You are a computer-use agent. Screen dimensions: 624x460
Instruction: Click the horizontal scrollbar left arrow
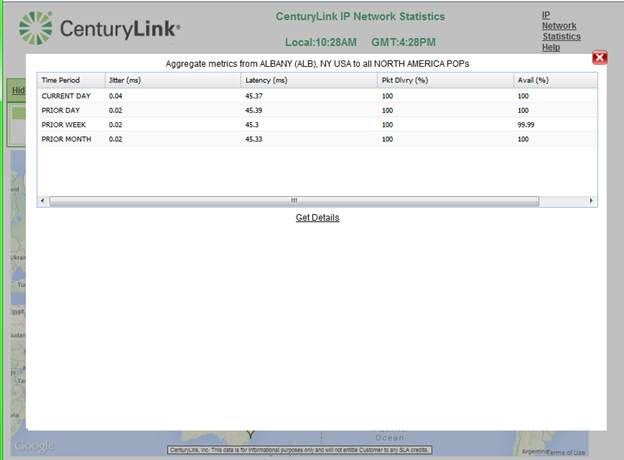43,201
